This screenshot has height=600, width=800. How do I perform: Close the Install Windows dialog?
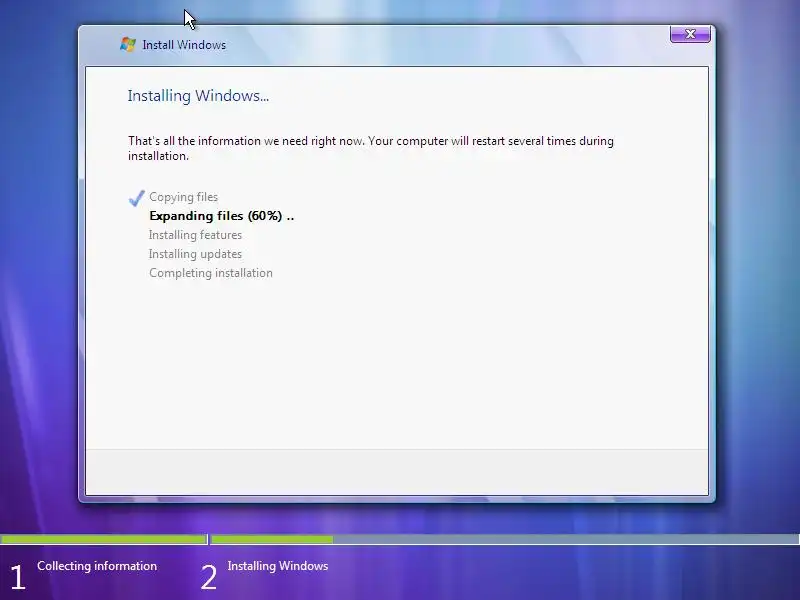click(x=690, y=34)
